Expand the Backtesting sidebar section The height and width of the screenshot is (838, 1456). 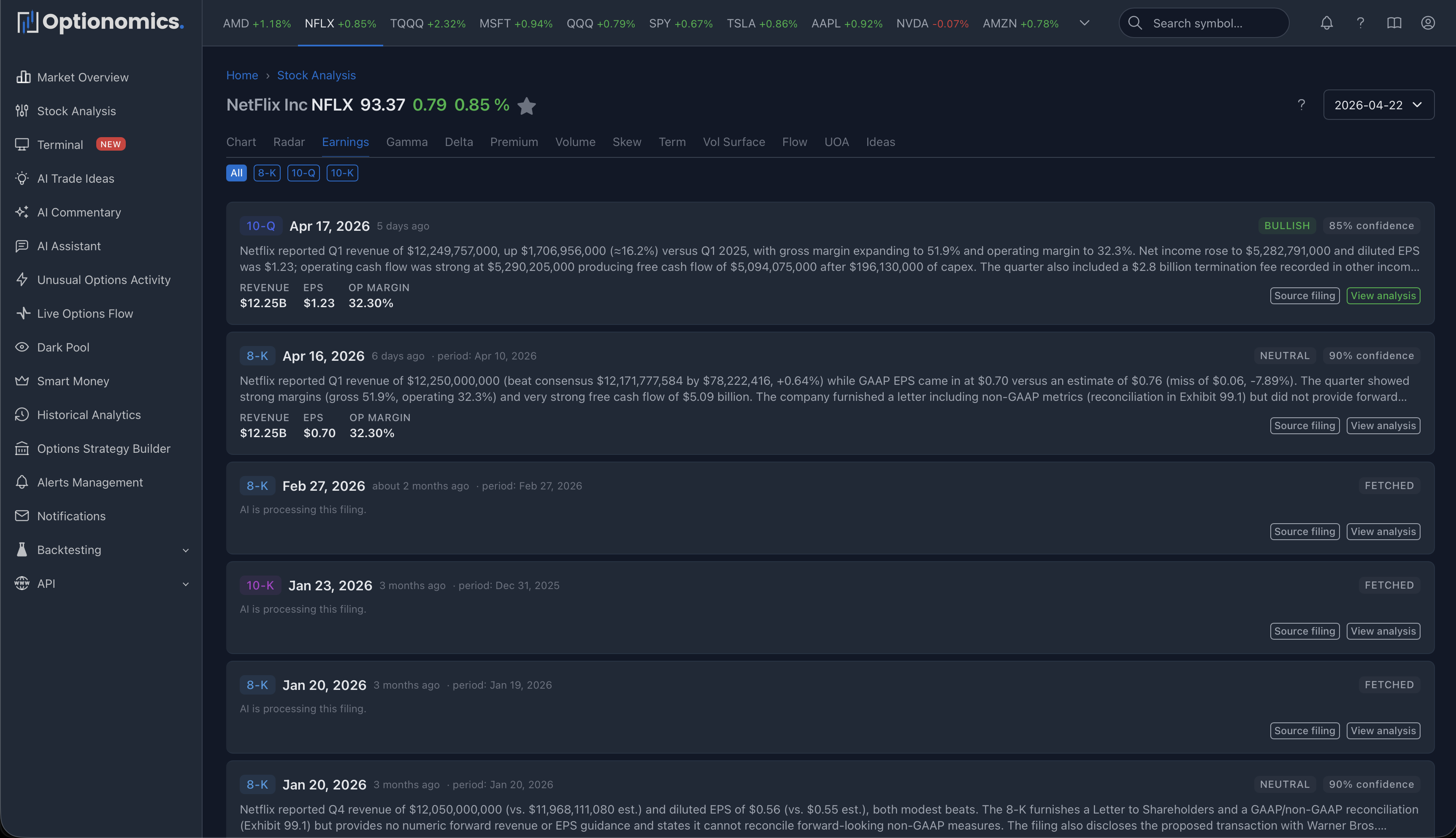point(185,550)
